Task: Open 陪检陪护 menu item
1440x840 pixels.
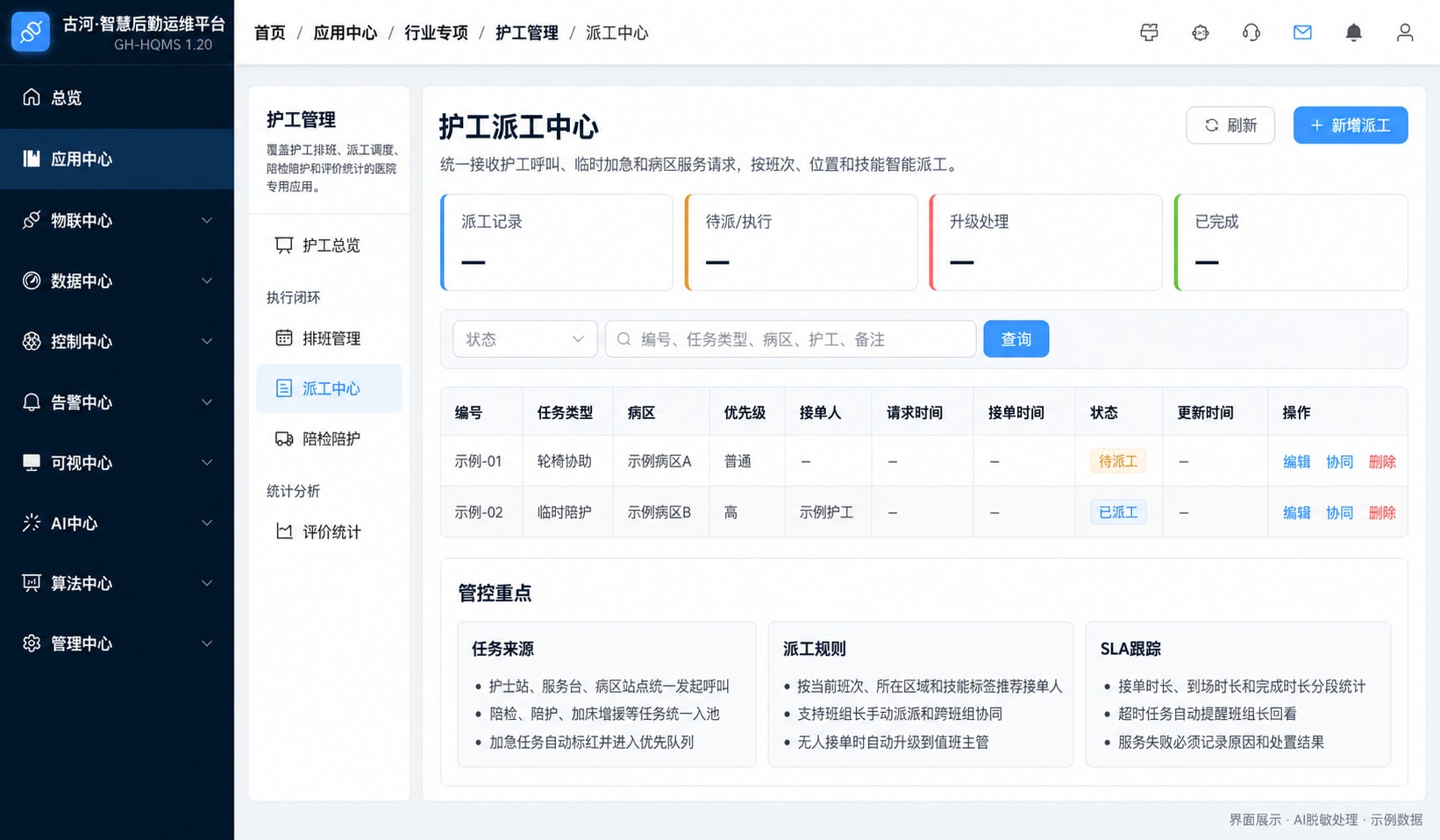Action: (x=329, y=438)
